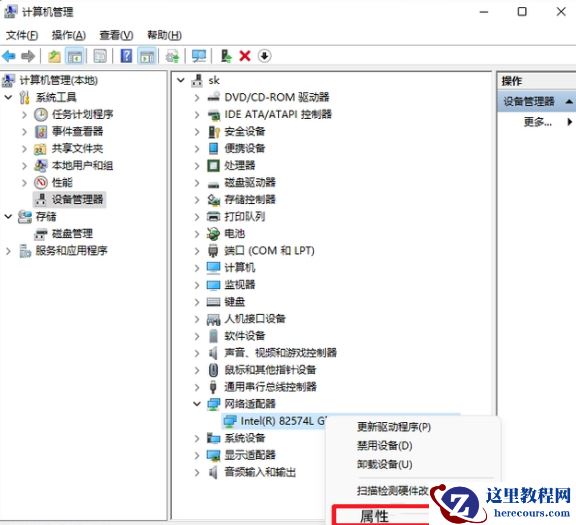Open the 帮助(H) menu
The height and width of the screenshot is (525, 576).
coord(164,35)
